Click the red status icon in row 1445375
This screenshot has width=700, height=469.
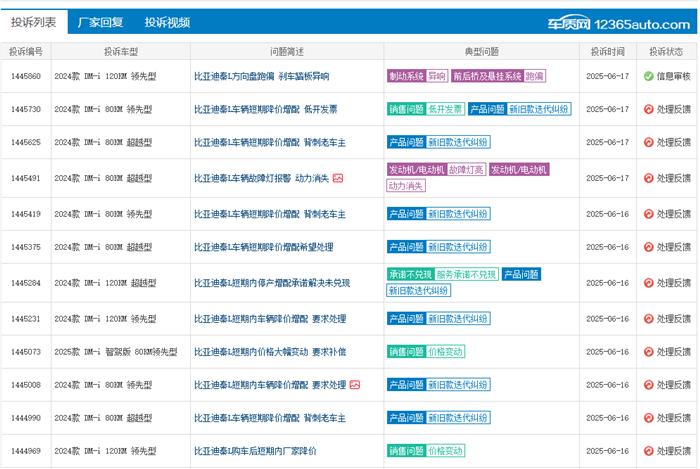[649, 247]
